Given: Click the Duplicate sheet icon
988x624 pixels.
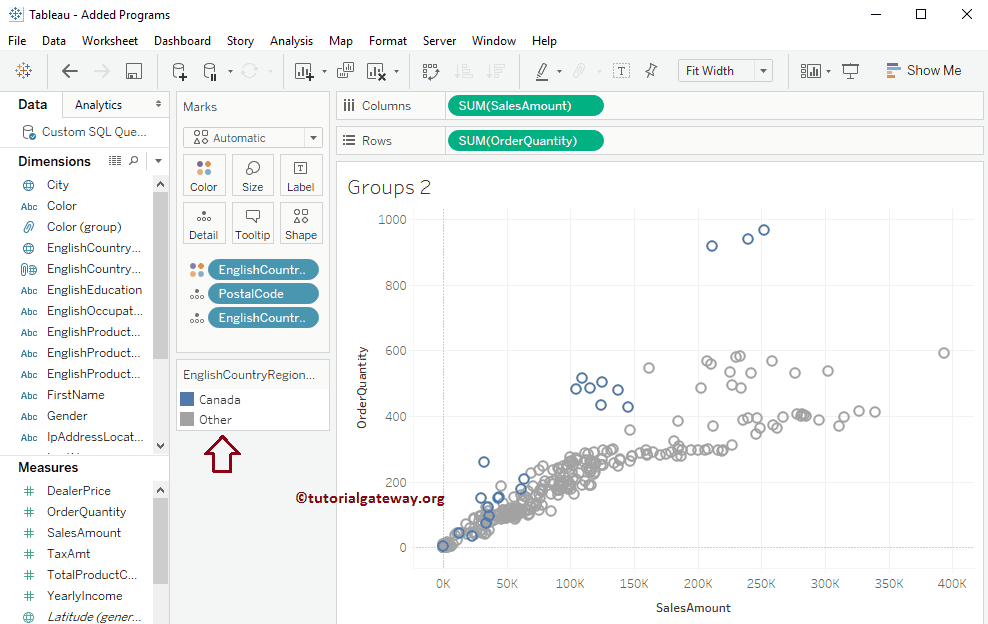Looking at the screenshot, I should 345,71.
